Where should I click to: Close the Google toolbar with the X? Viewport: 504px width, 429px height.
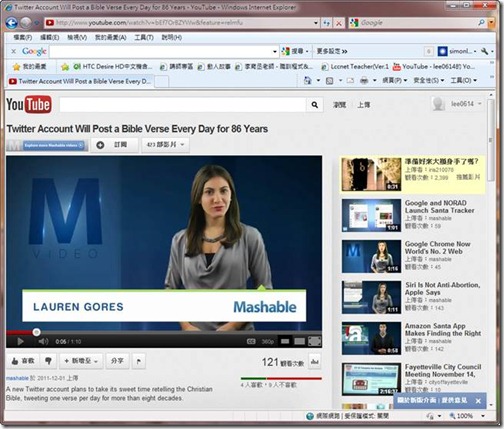[14, 51]
